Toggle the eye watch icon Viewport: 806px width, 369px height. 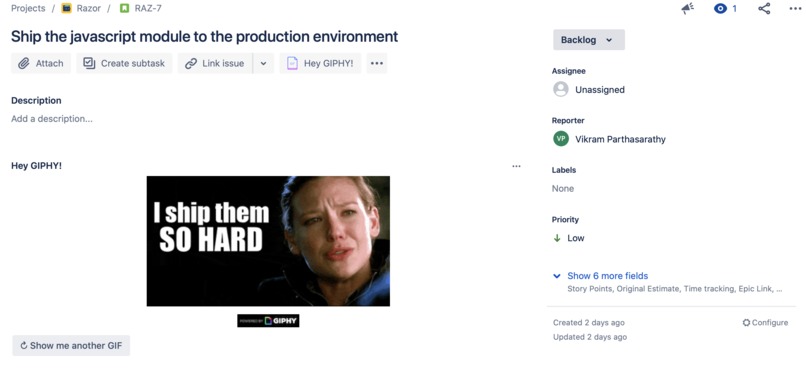click(x=720, y=8)
